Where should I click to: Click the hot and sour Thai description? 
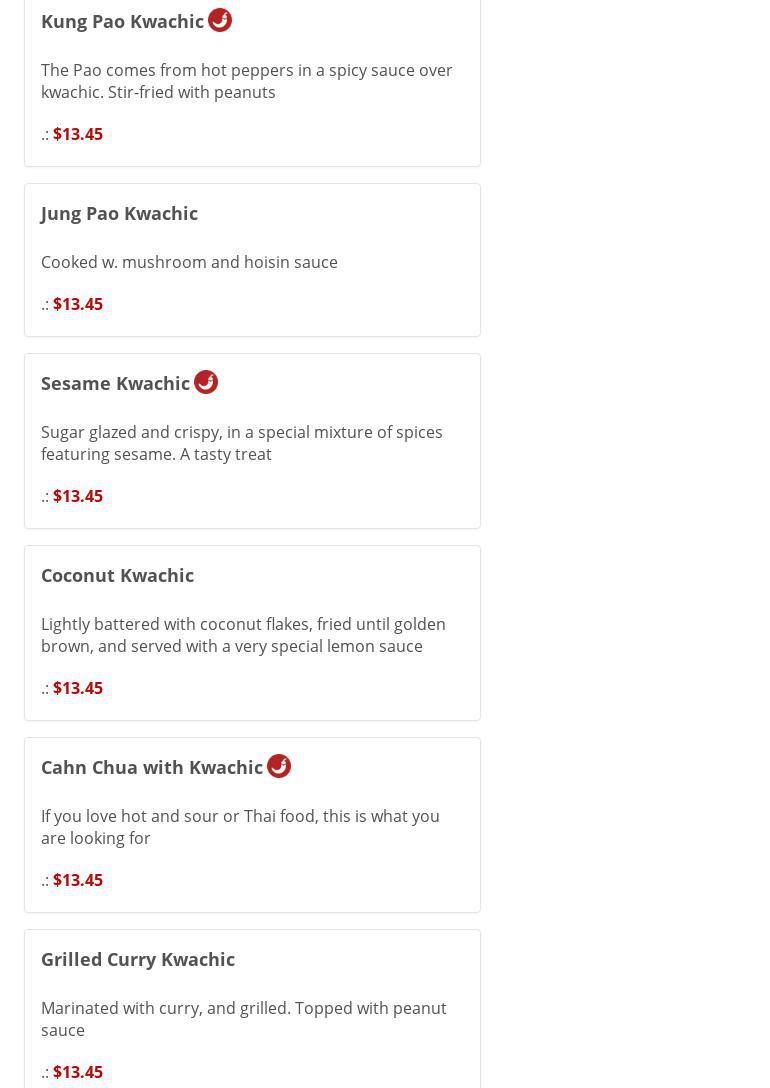[x=240, y=827]
